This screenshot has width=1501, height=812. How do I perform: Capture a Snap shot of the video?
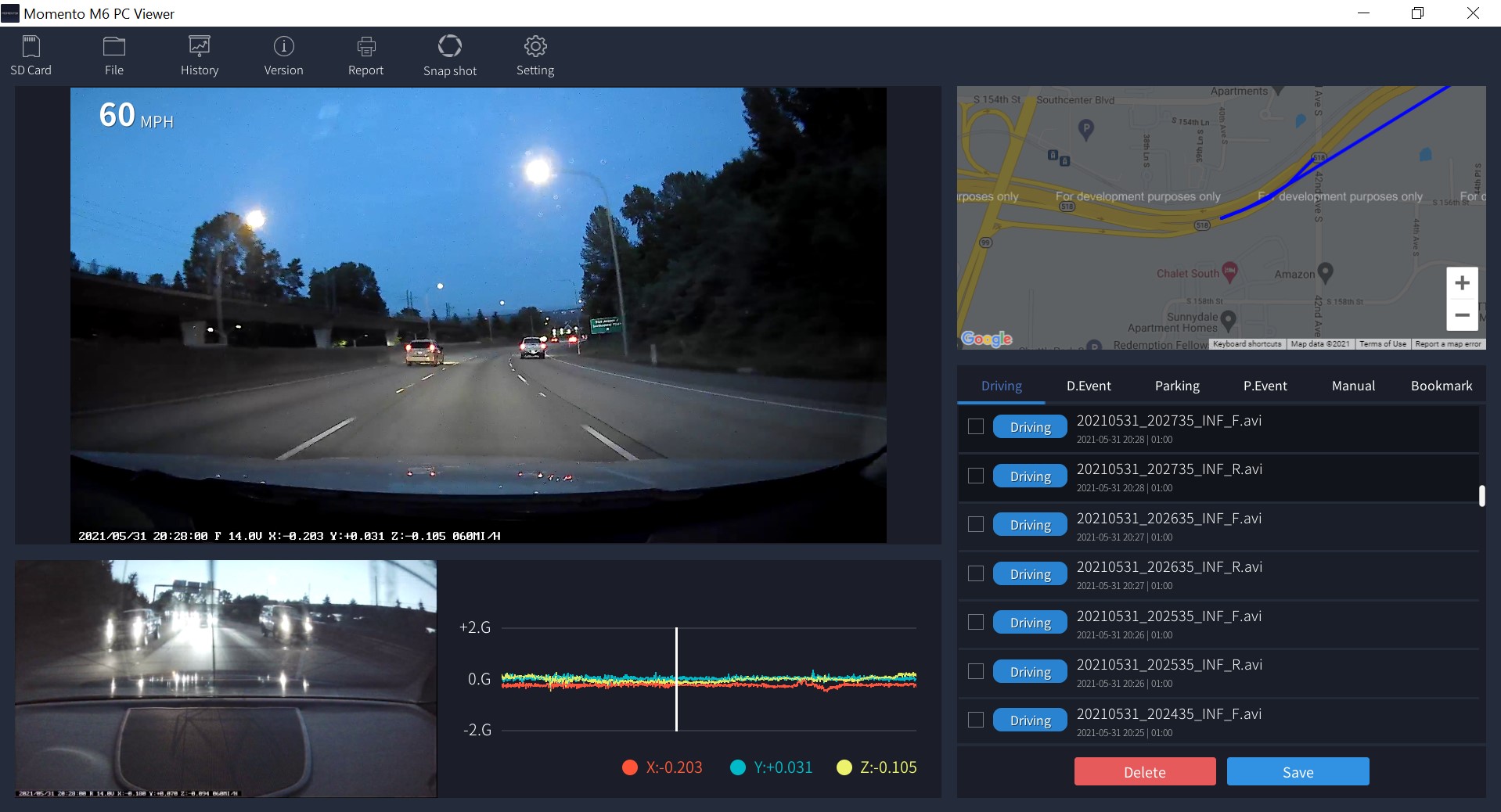449,55
